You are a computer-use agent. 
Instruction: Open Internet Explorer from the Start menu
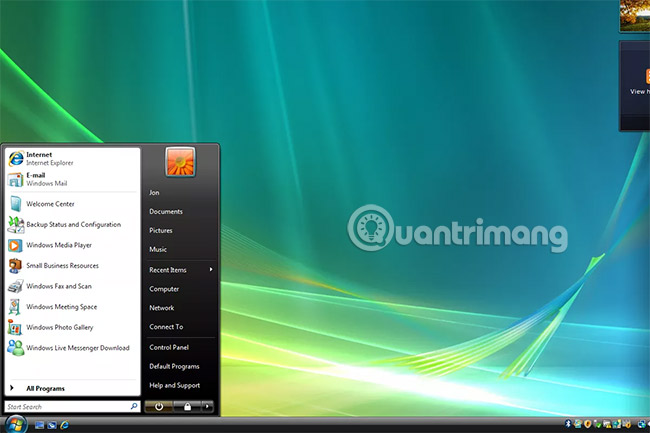[72, 159]
